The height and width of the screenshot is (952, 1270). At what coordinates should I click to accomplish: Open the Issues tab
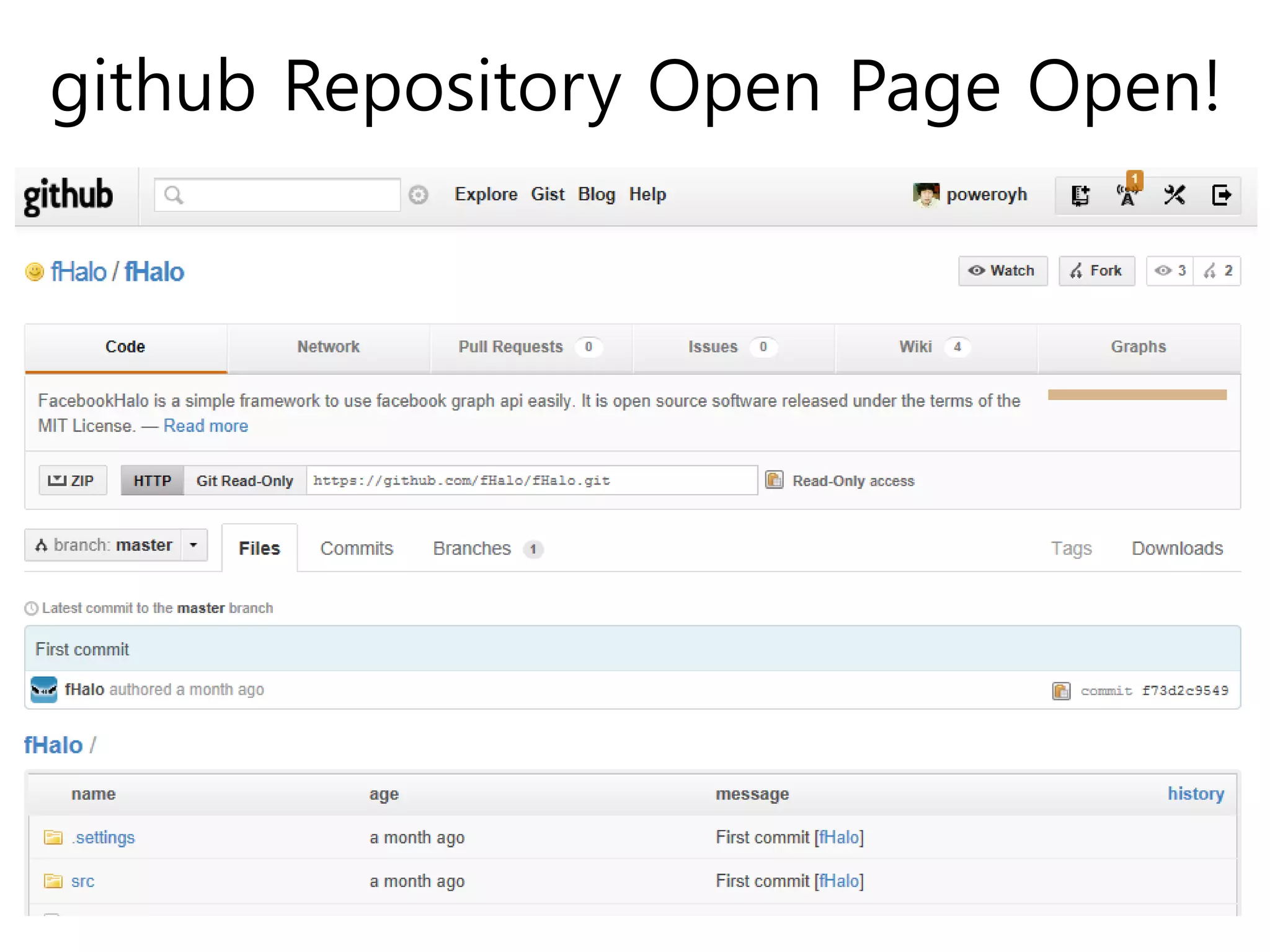point(734,347)
